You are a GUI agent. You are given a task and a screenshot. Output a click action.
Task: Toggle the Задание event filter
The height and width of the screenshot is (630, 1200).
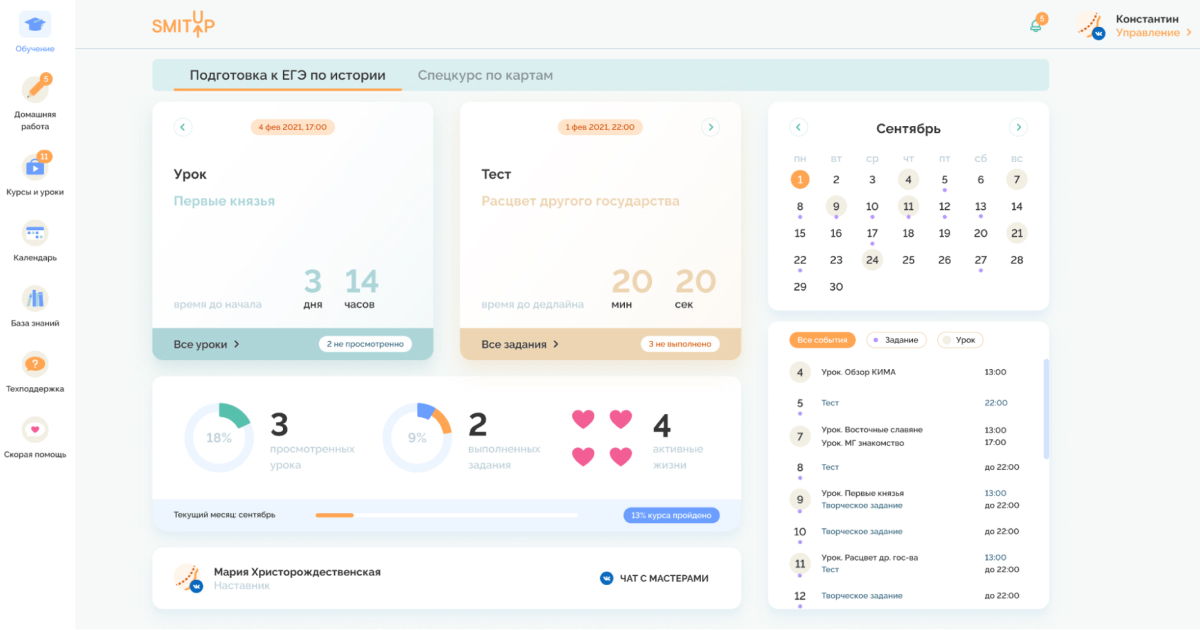pyautogui.click(x=896, y=340)
